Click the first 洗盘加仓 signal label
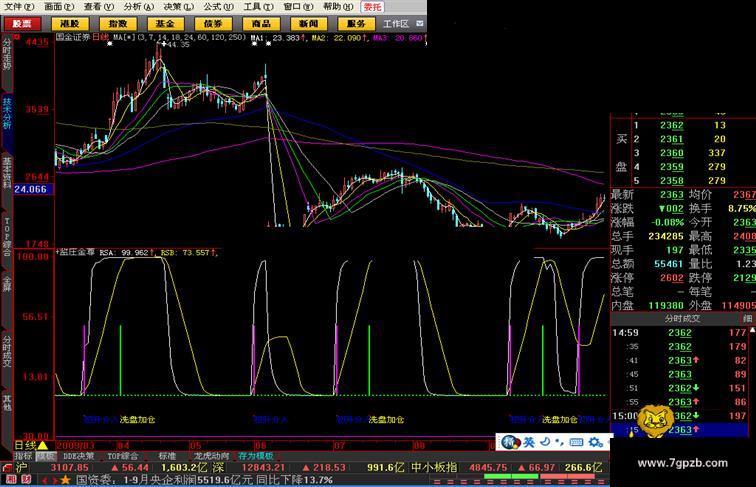This screenshot has width=756, height=487. [x=137, y=419]
